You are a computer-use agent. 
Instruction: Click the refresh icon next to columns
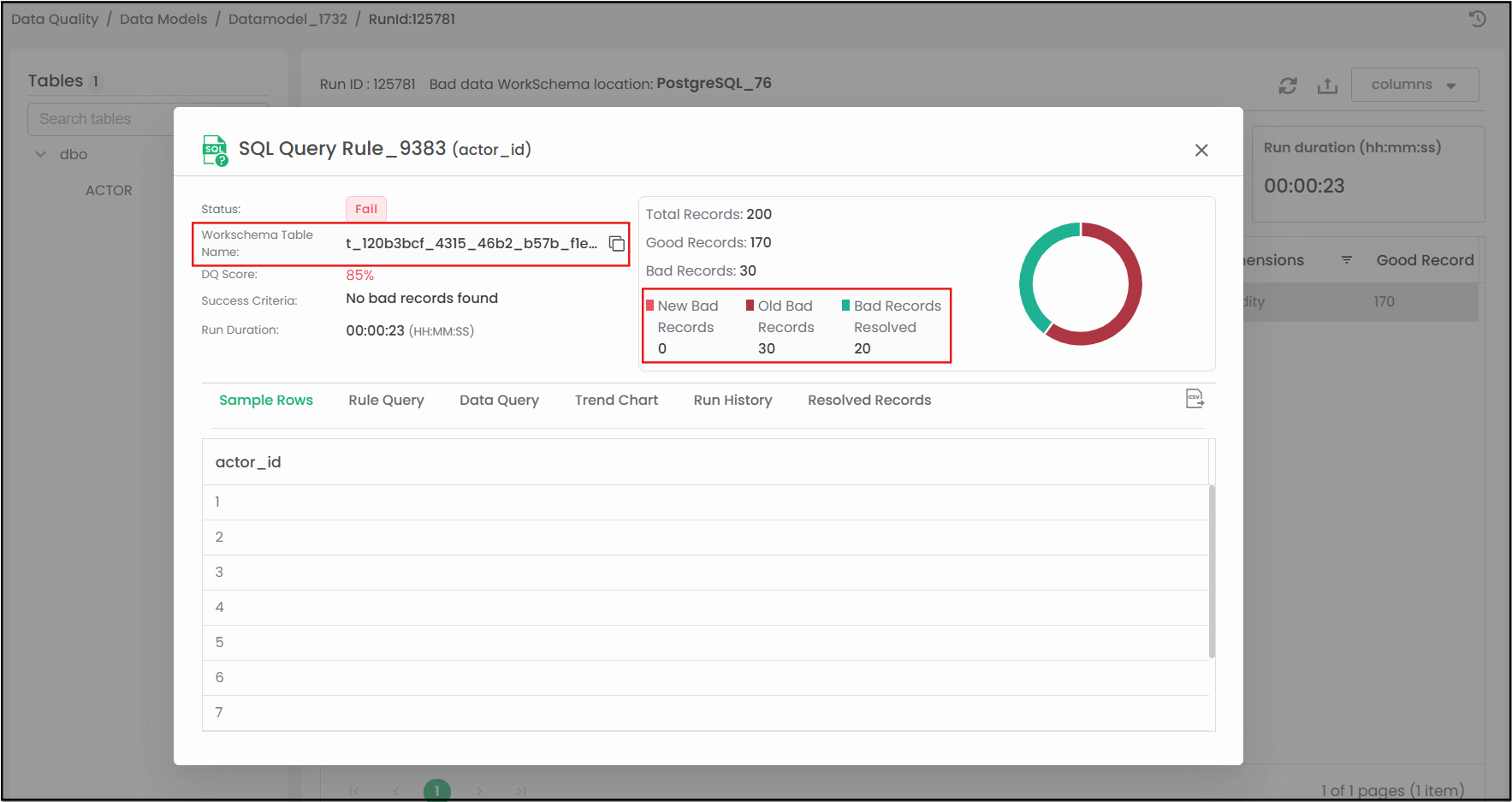[1287, 86]
